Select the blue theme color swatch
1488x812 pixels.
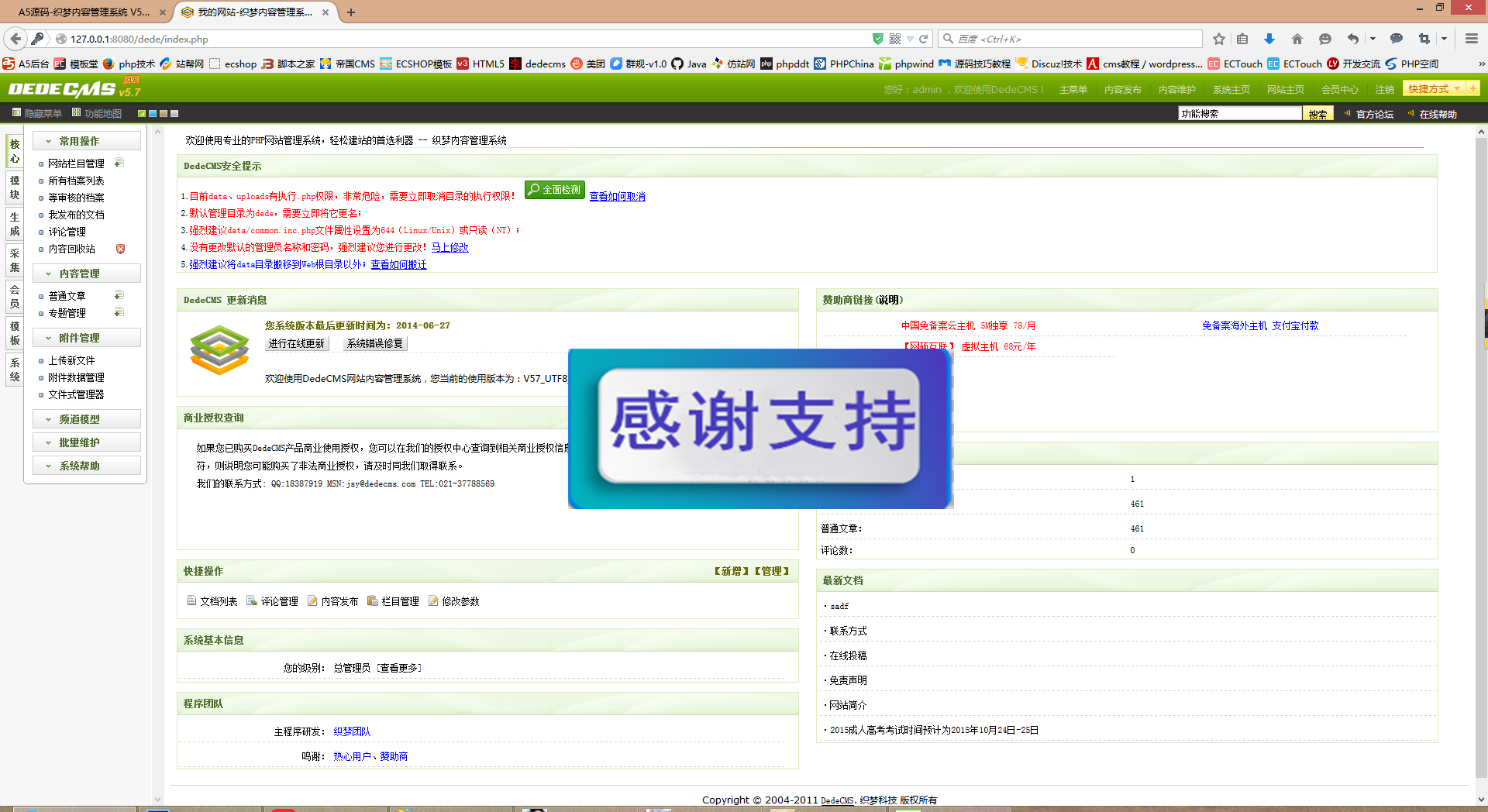tap(153, 114)
